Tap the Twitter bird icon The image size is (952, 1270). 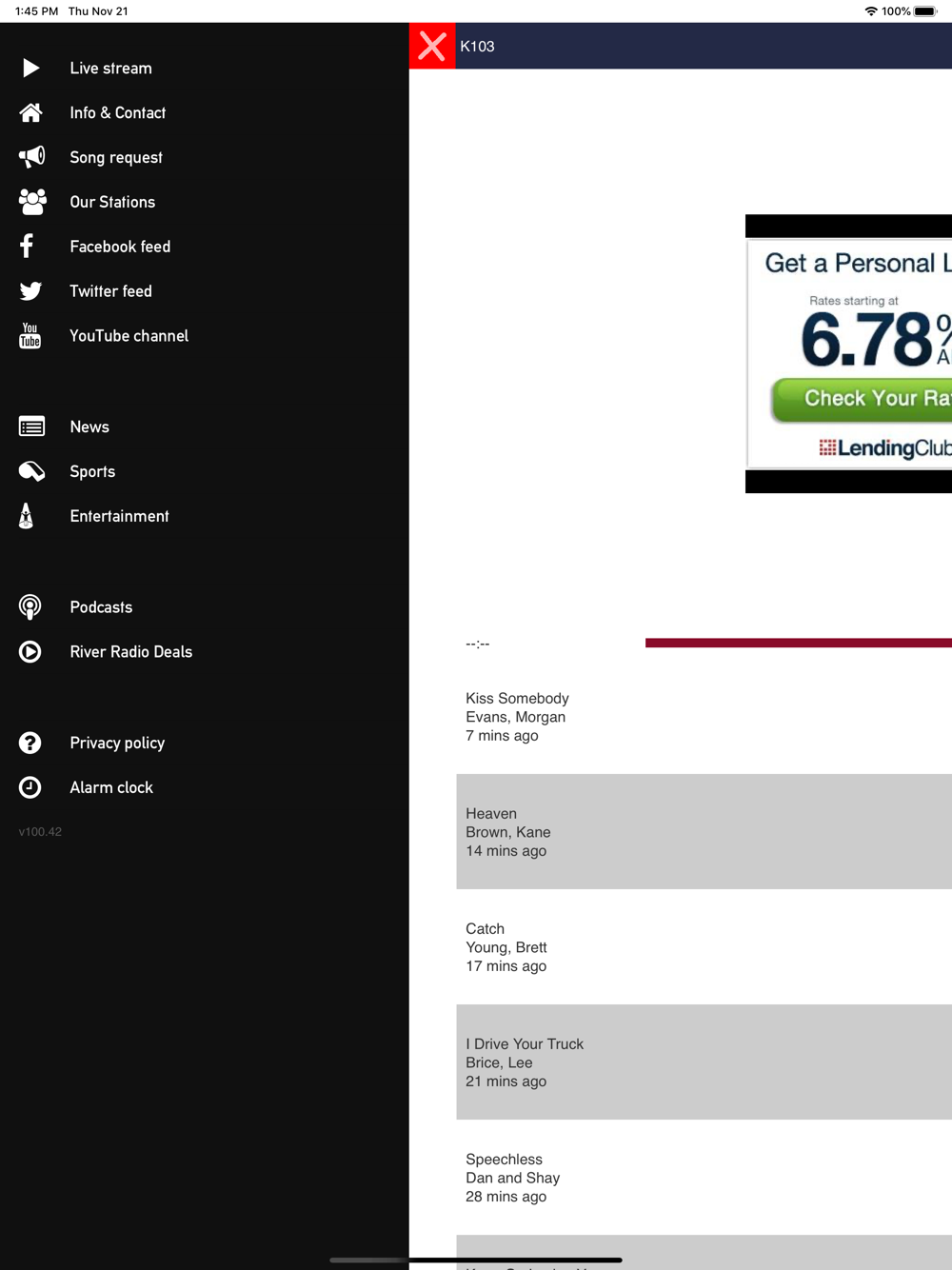pos(30,291)
